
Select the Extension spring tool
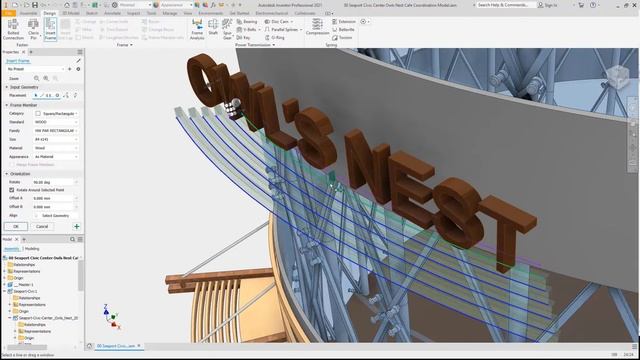point(344,21)
